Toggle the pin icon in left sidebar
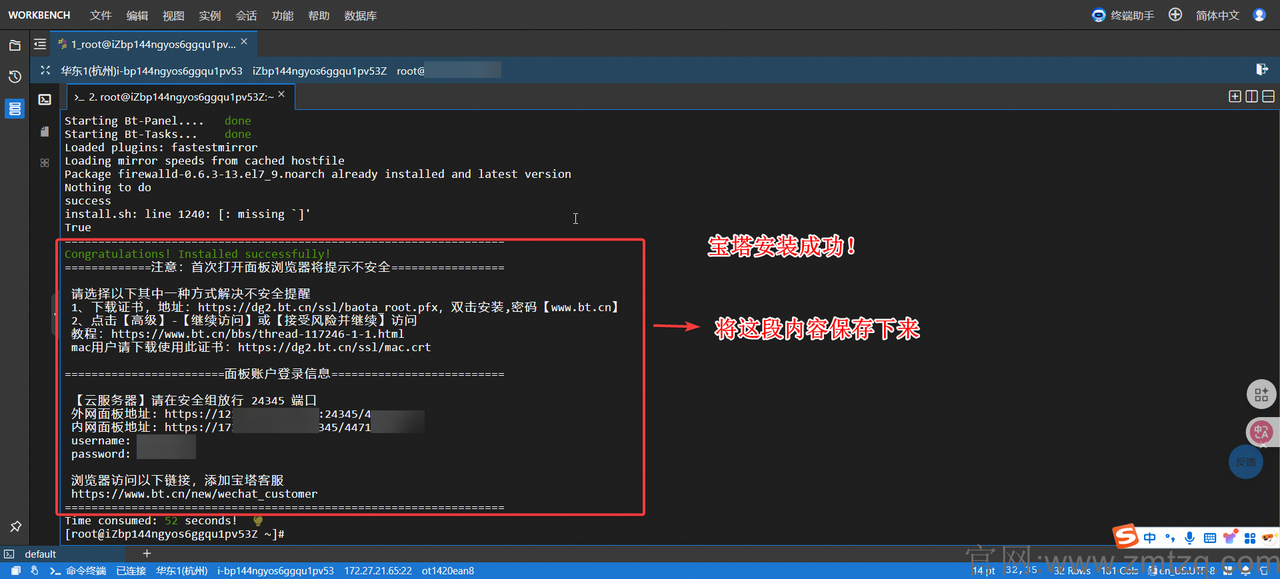This screenshot has width=1280, height=579. 15,526
